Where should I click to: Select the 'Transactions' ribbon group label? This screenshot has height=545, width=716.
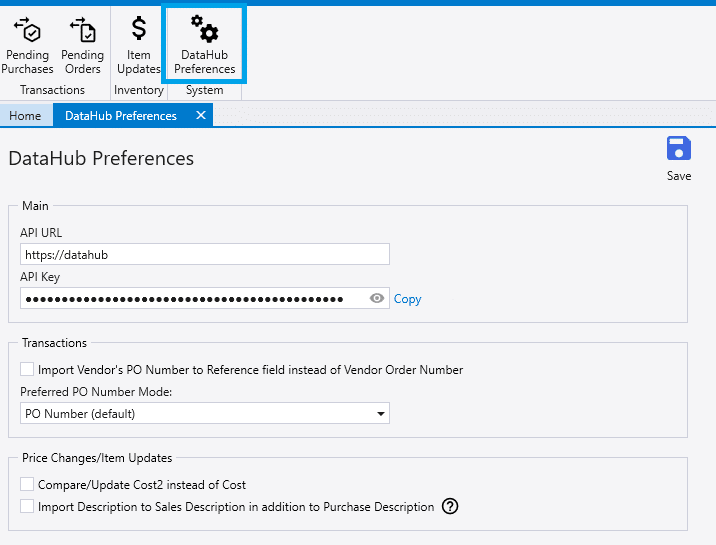click(x=53, y=90)
